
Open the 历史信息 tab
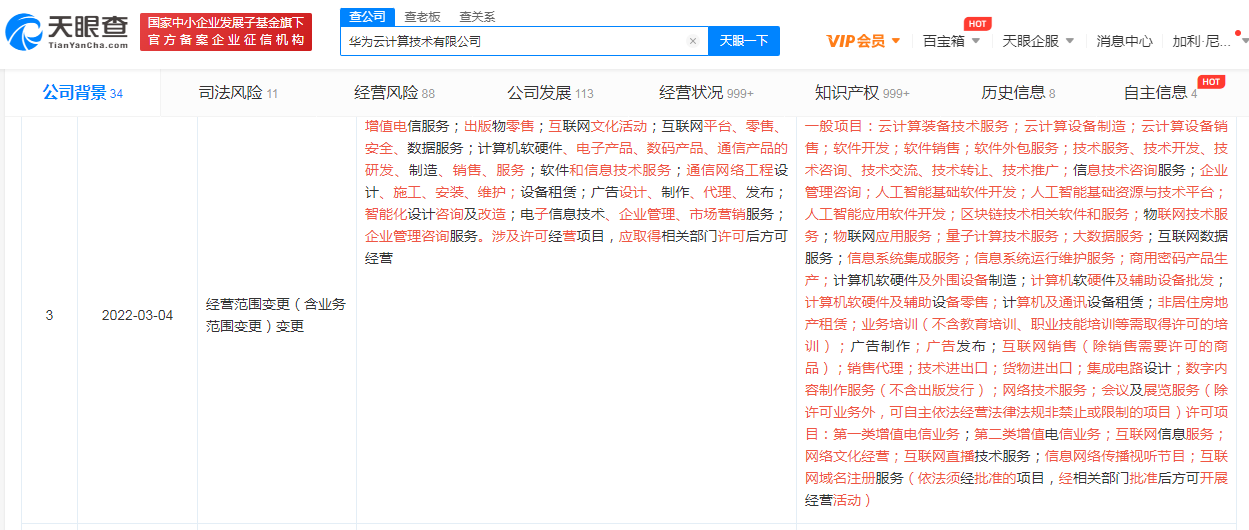[x=1017, y=93]
